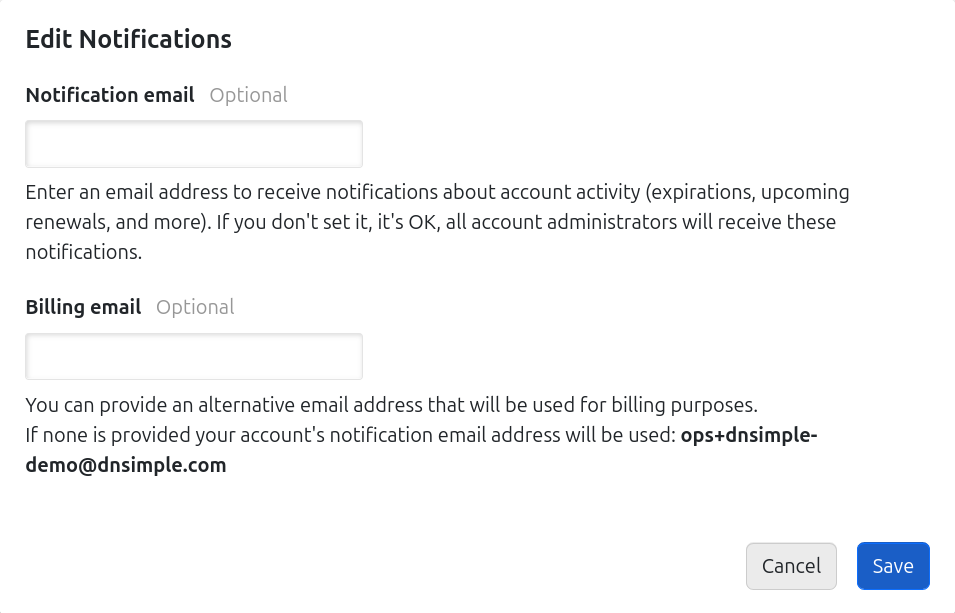Dismiss the dialog with Cancel
The image size is (955, 613).
pos(791,565)
